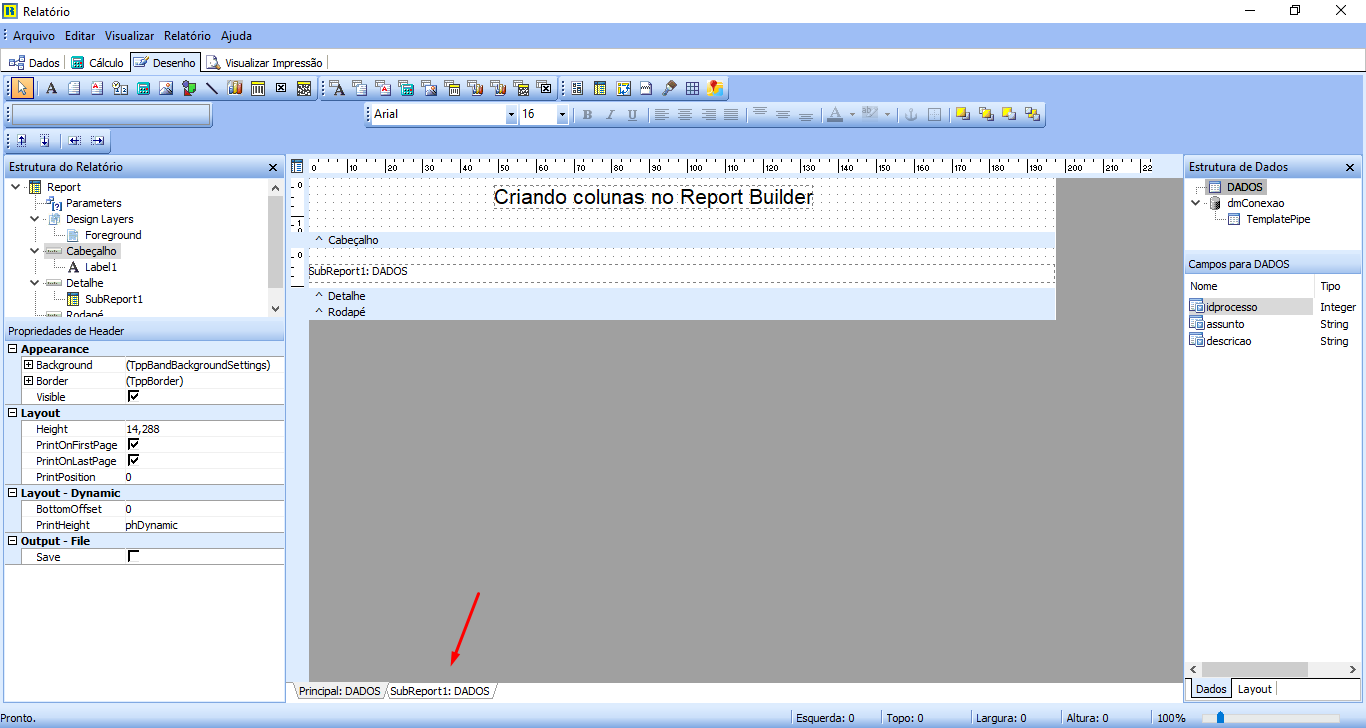The height and width of the screenshot is (728, 1366).
Task: Collapse the Design Layers tree node
Action: (34, 219)
